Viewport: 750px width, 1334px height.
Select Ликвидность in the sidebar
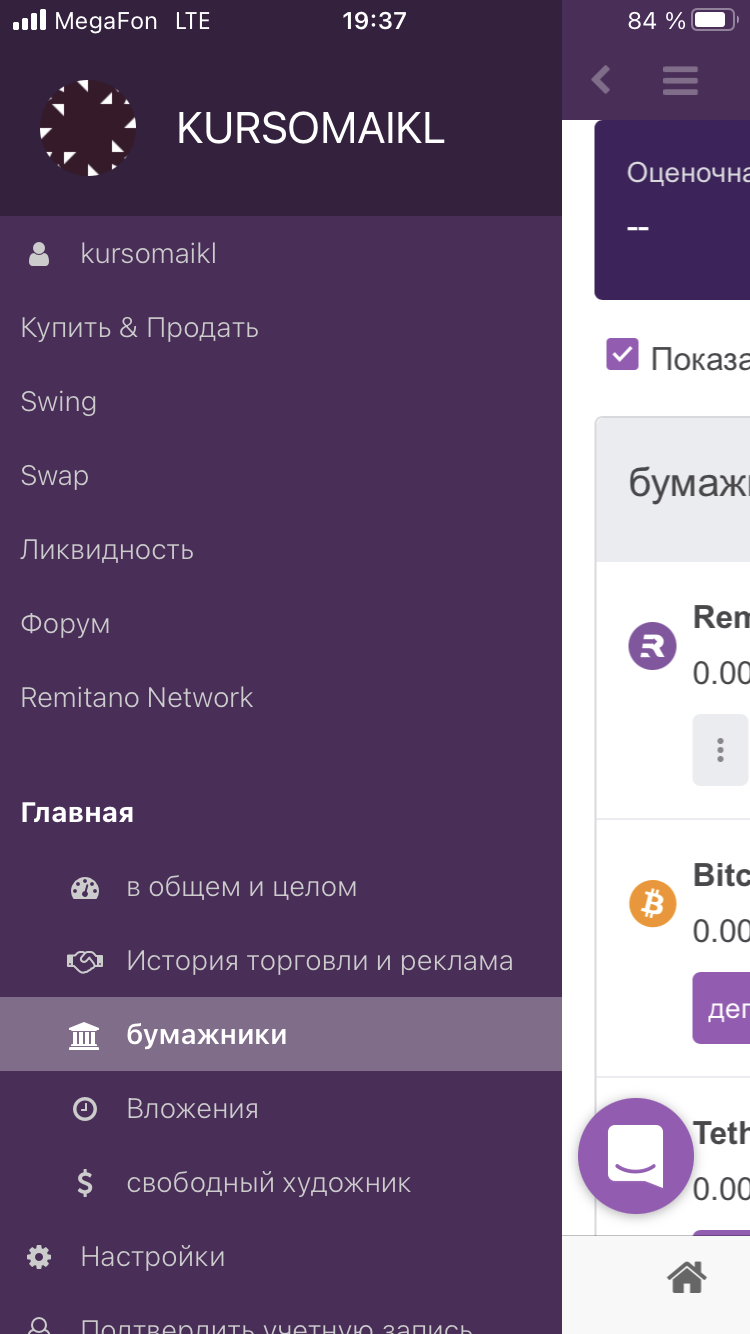pos(281,550)
